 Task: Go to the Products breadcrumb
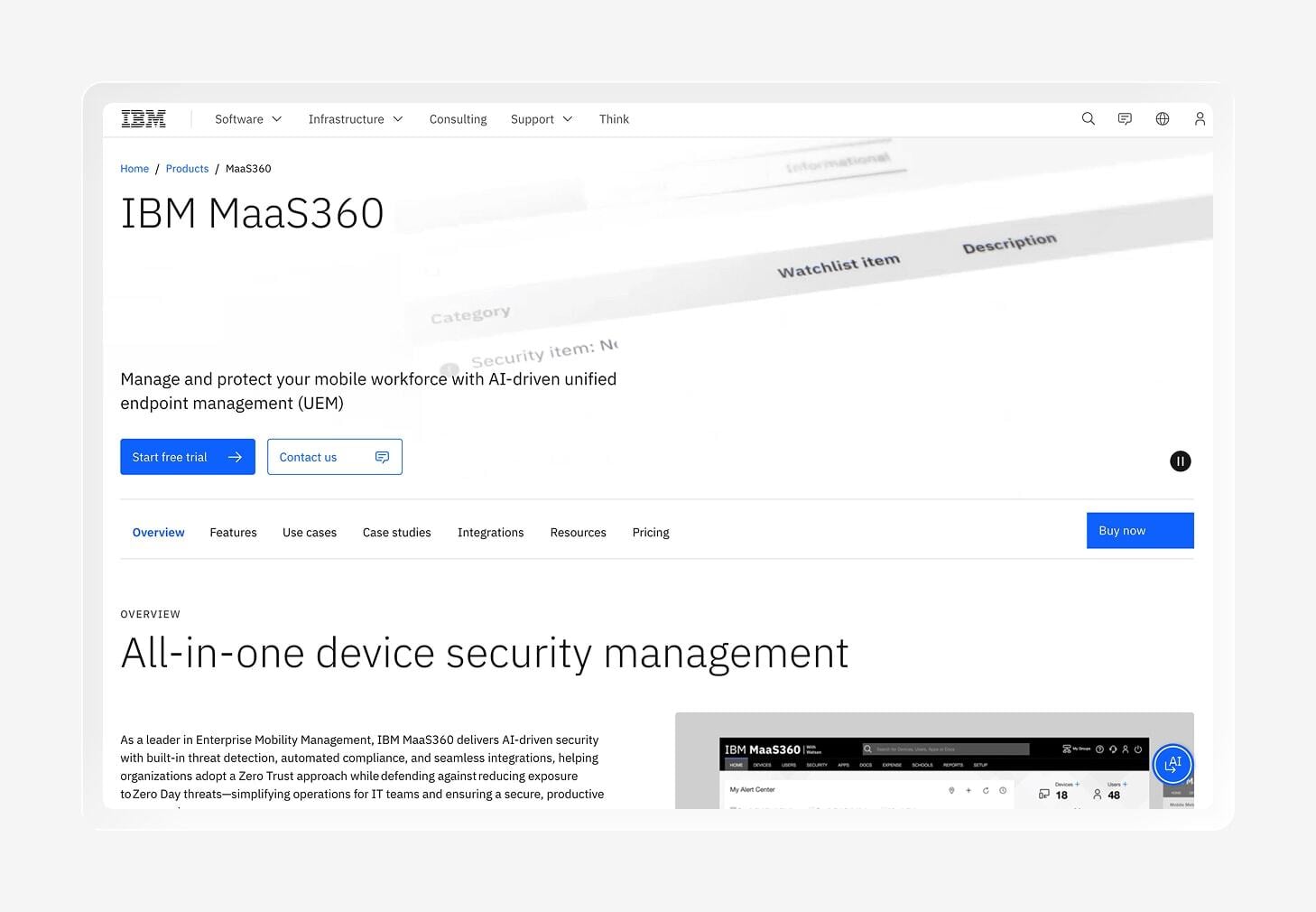coord(187,169)
